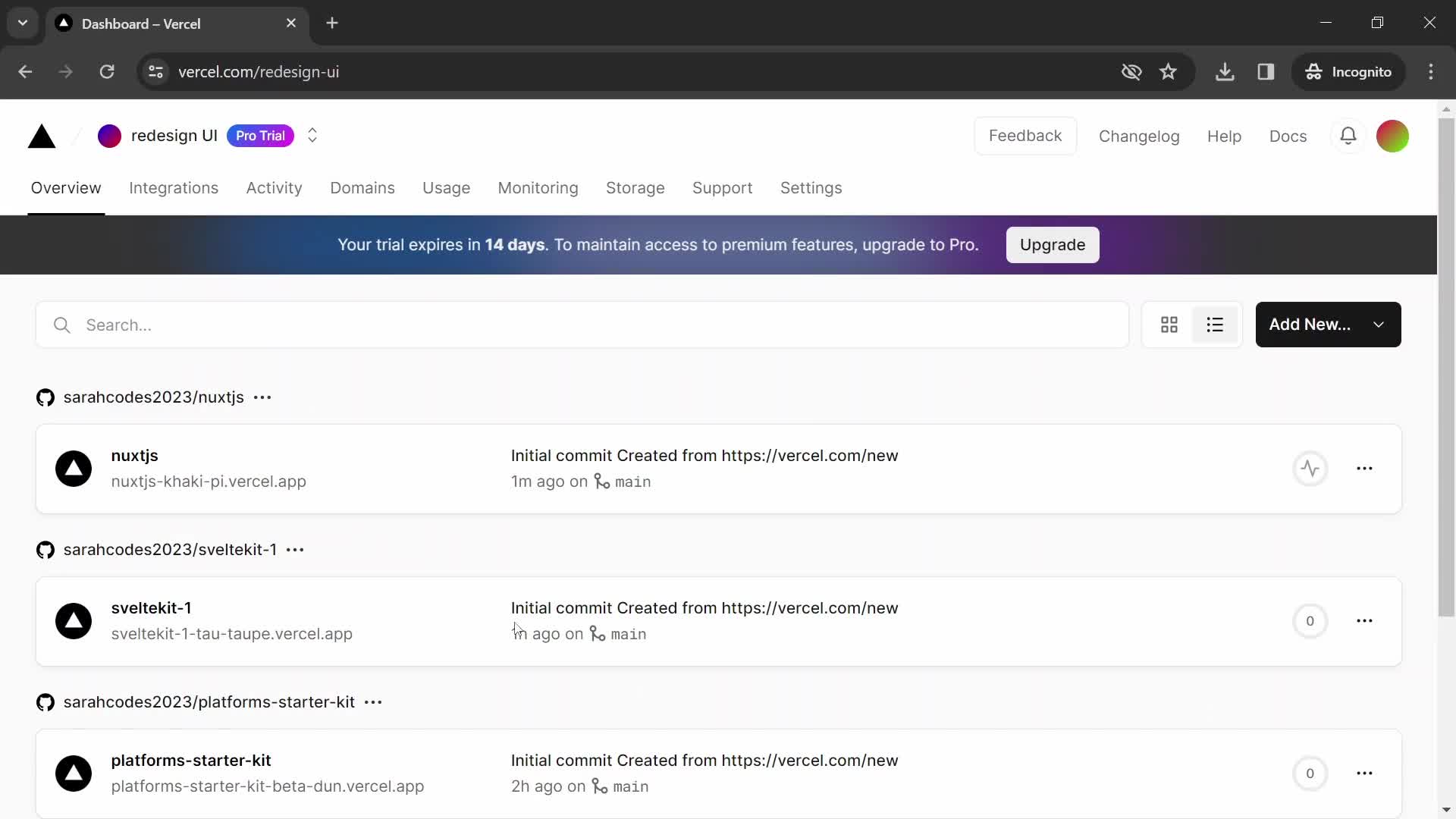Viewport: 1456px width, 819px height.
Task: Switch to the Domains tab
Action: [362, 188]
